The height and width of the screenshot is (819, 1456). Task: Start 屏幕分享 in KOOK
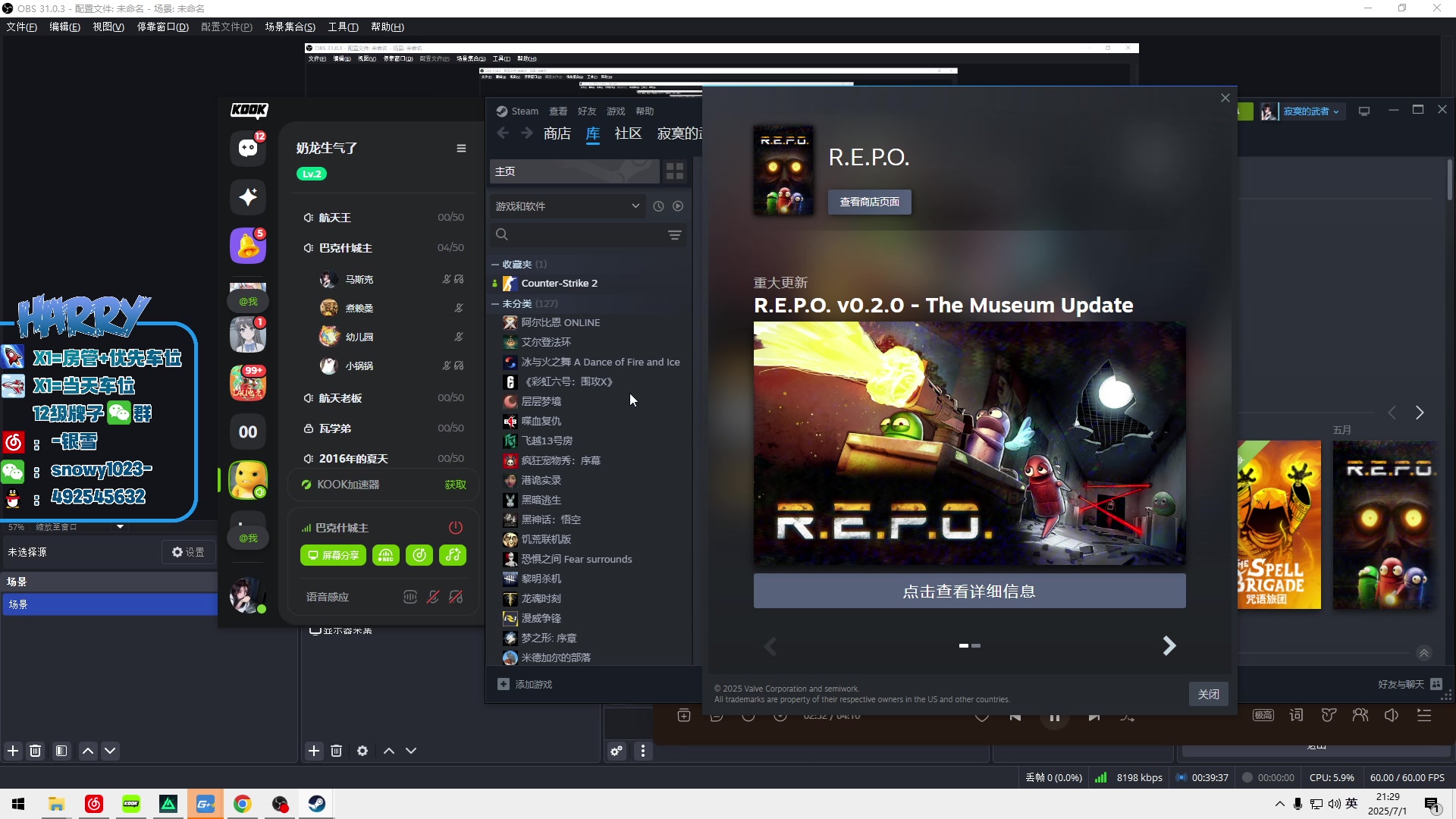click(x=333, y=555)
